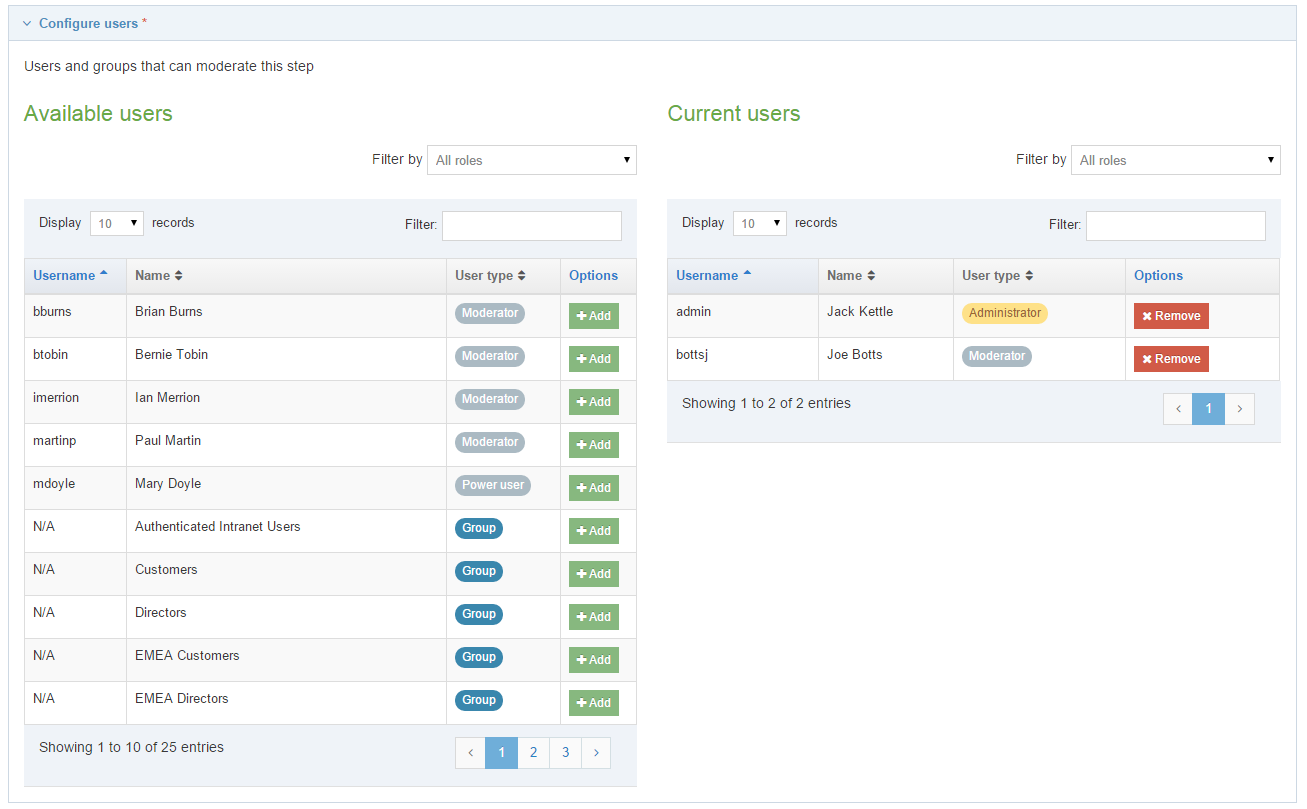Remove Jack Kettle from current users
1307x809 pixels.
(x=1170, y=316)
